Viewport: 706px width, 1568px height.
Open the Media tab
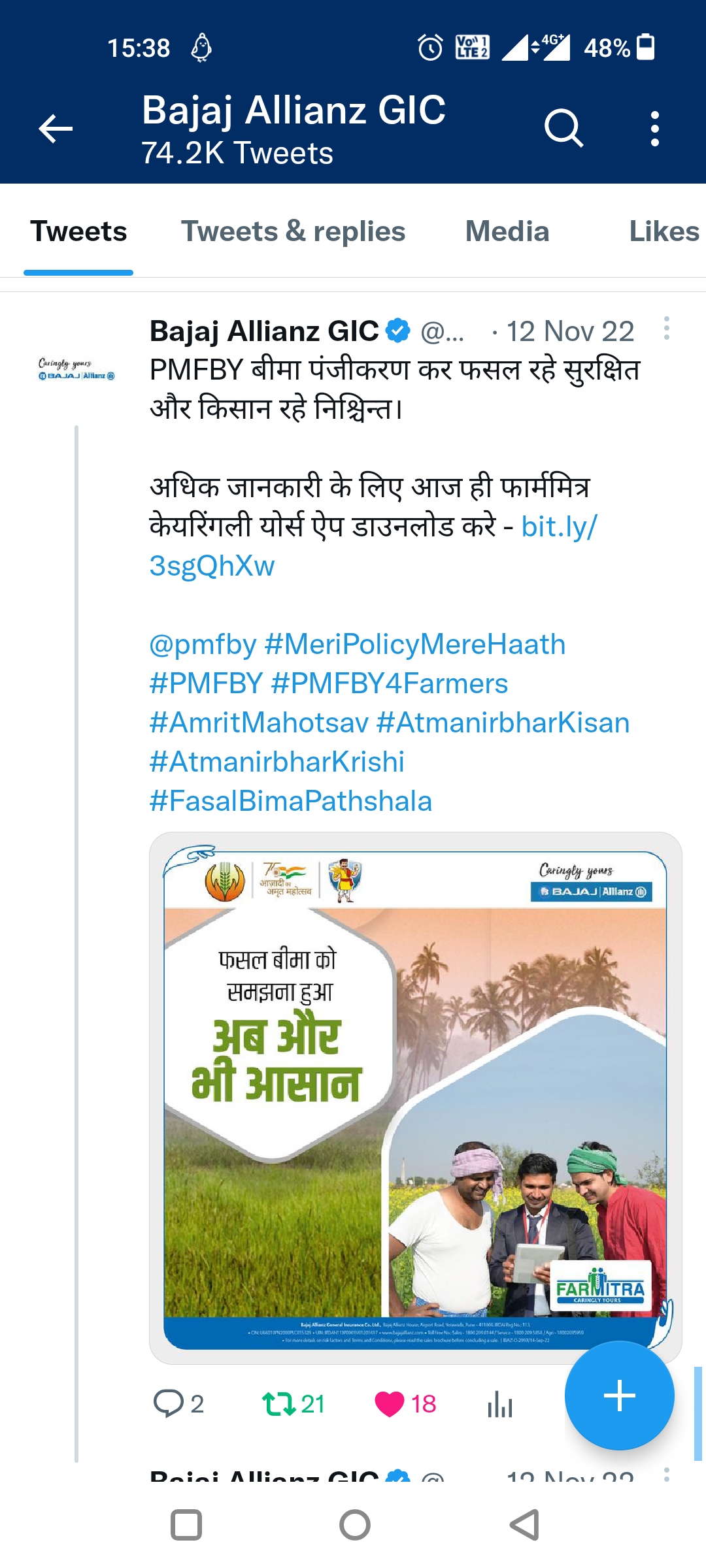coord(507,232)
